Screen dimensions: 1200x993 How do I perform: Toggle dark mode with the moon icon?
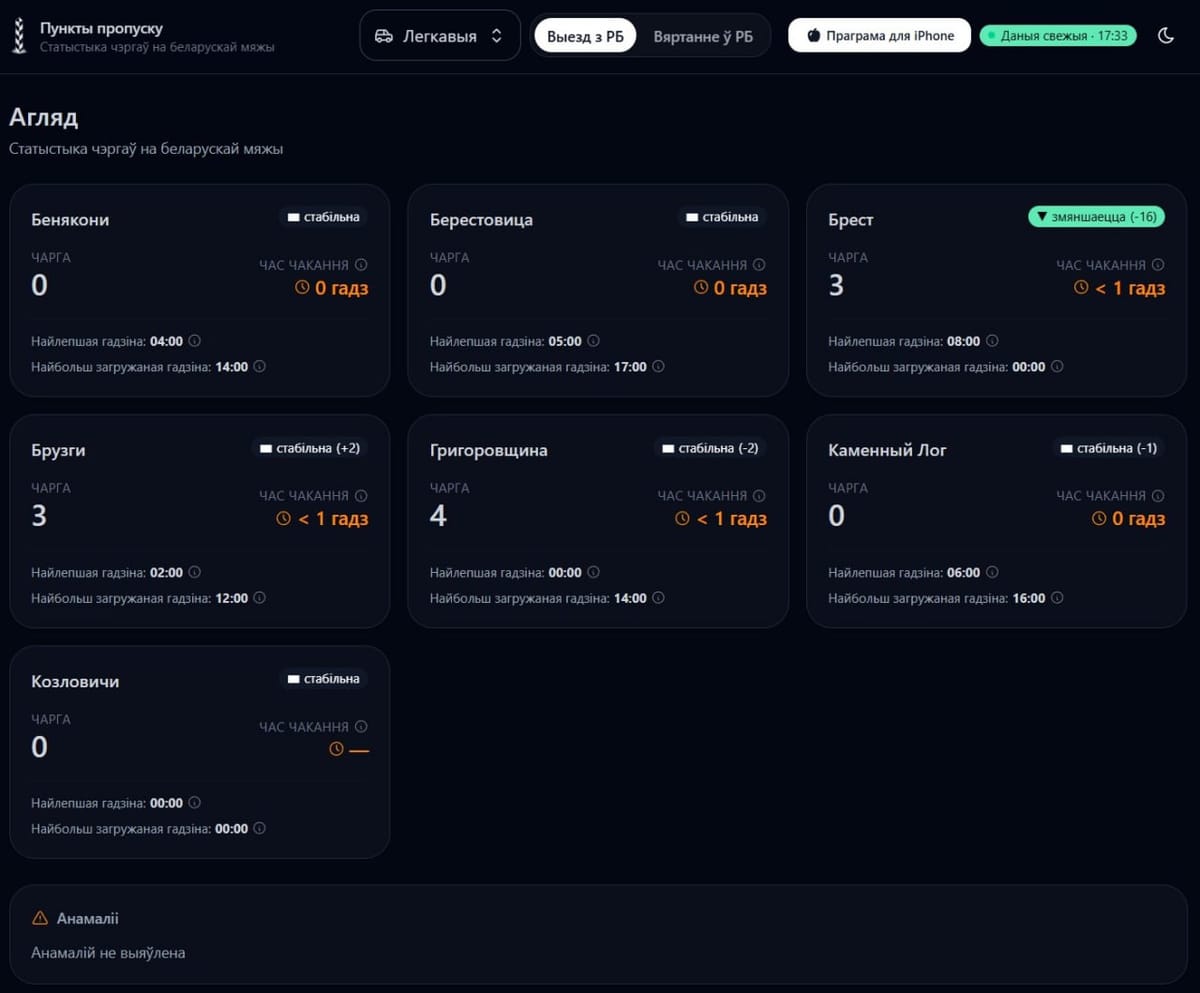(1165, 36)
